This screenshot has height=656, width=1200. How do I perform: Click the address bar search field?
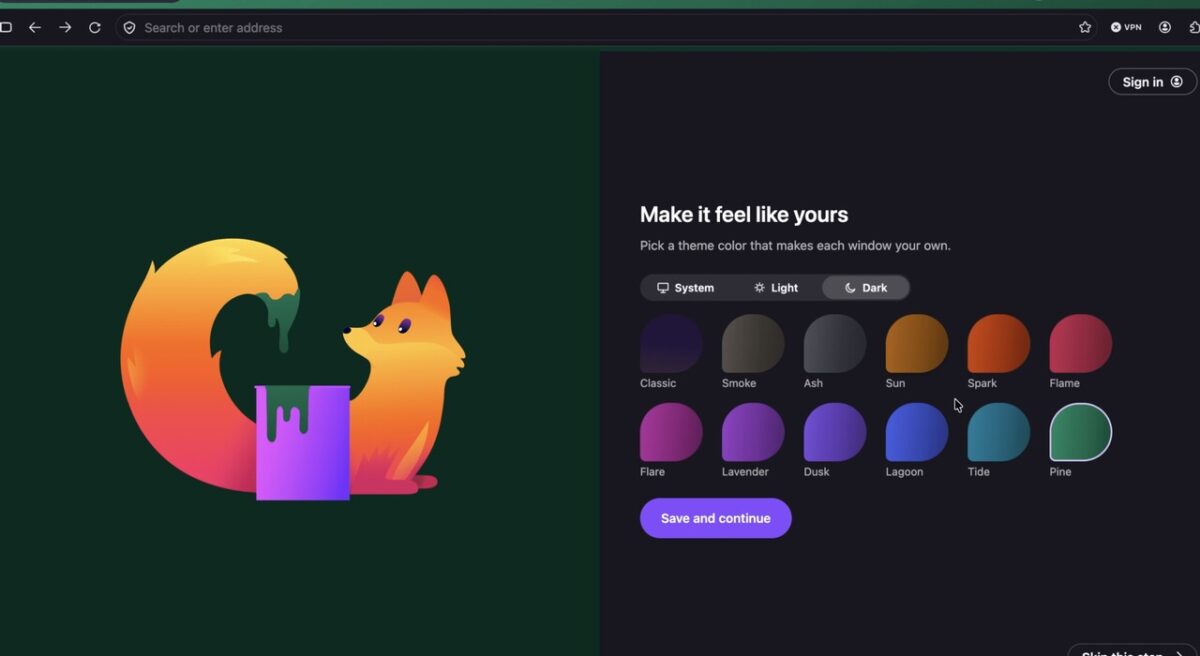click(x=607, y=28)
